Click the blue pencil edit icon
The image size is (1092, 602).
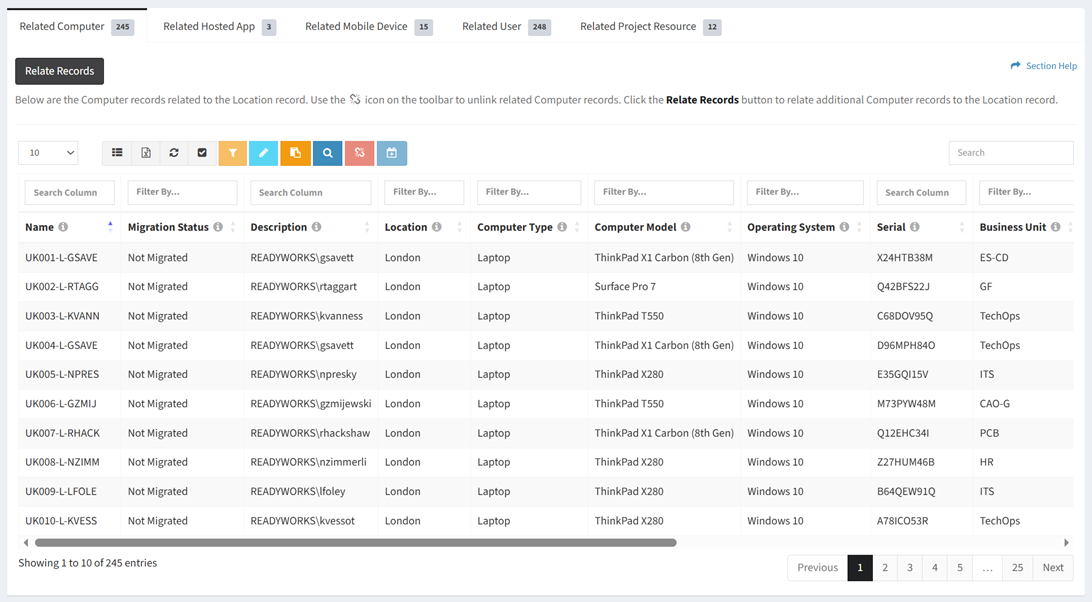pyautogui.click(x=264, y=153)
